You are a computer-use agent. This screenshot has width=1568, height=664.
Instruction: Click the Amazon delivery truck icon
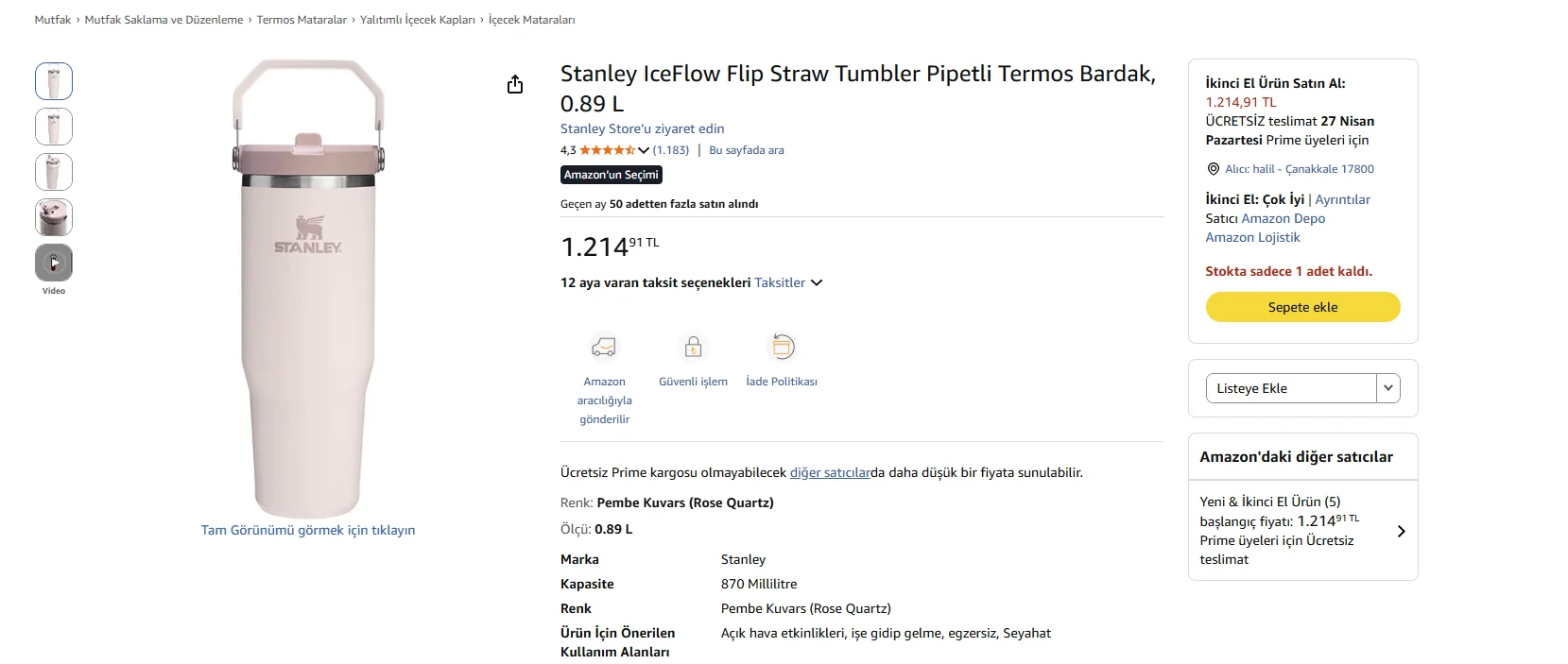click(604, 348)
